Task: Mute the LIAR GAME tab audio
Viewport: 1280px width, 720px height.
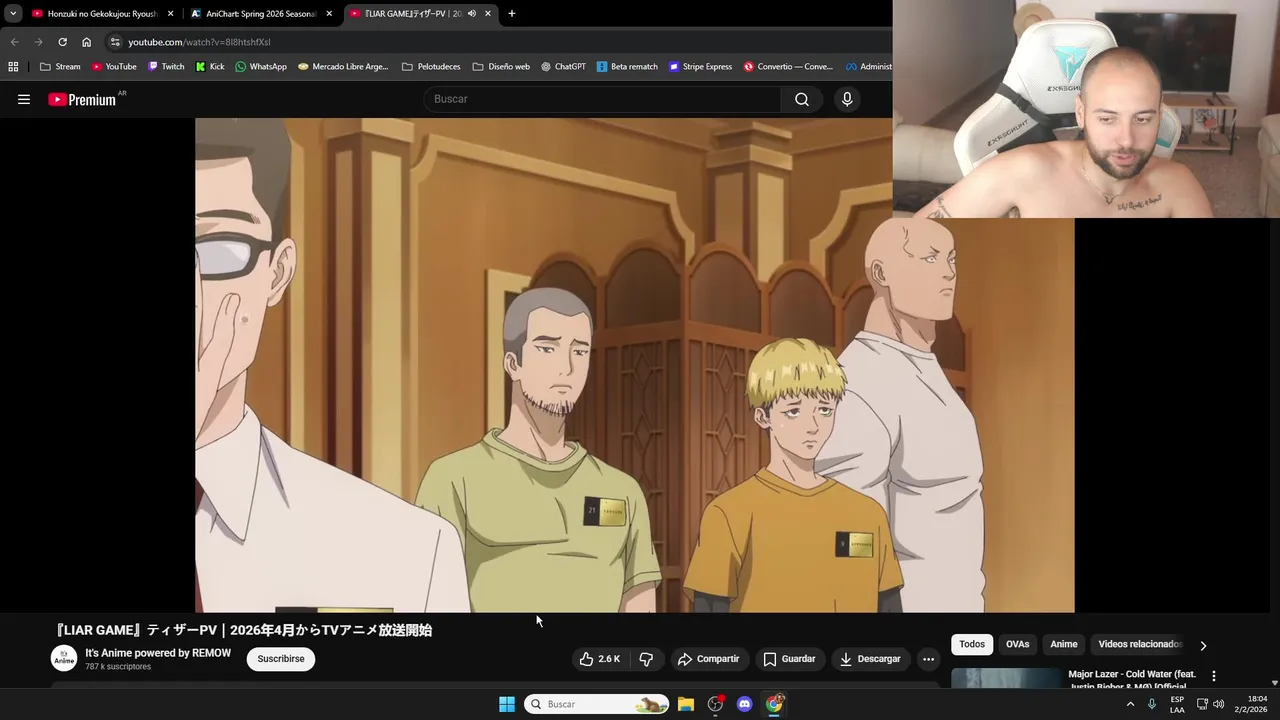Action: tap(472, 14)
